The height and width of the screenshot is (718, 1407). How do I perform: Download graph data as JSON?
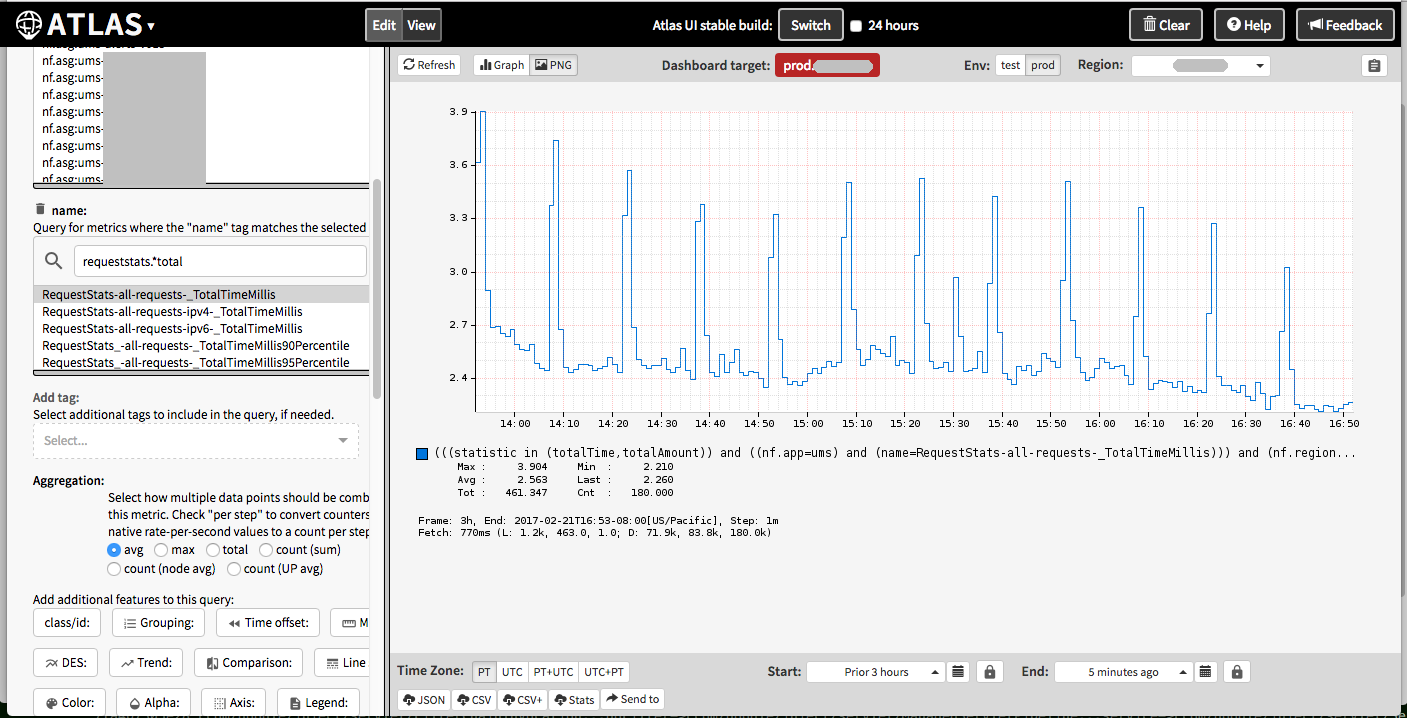(424, 699)
